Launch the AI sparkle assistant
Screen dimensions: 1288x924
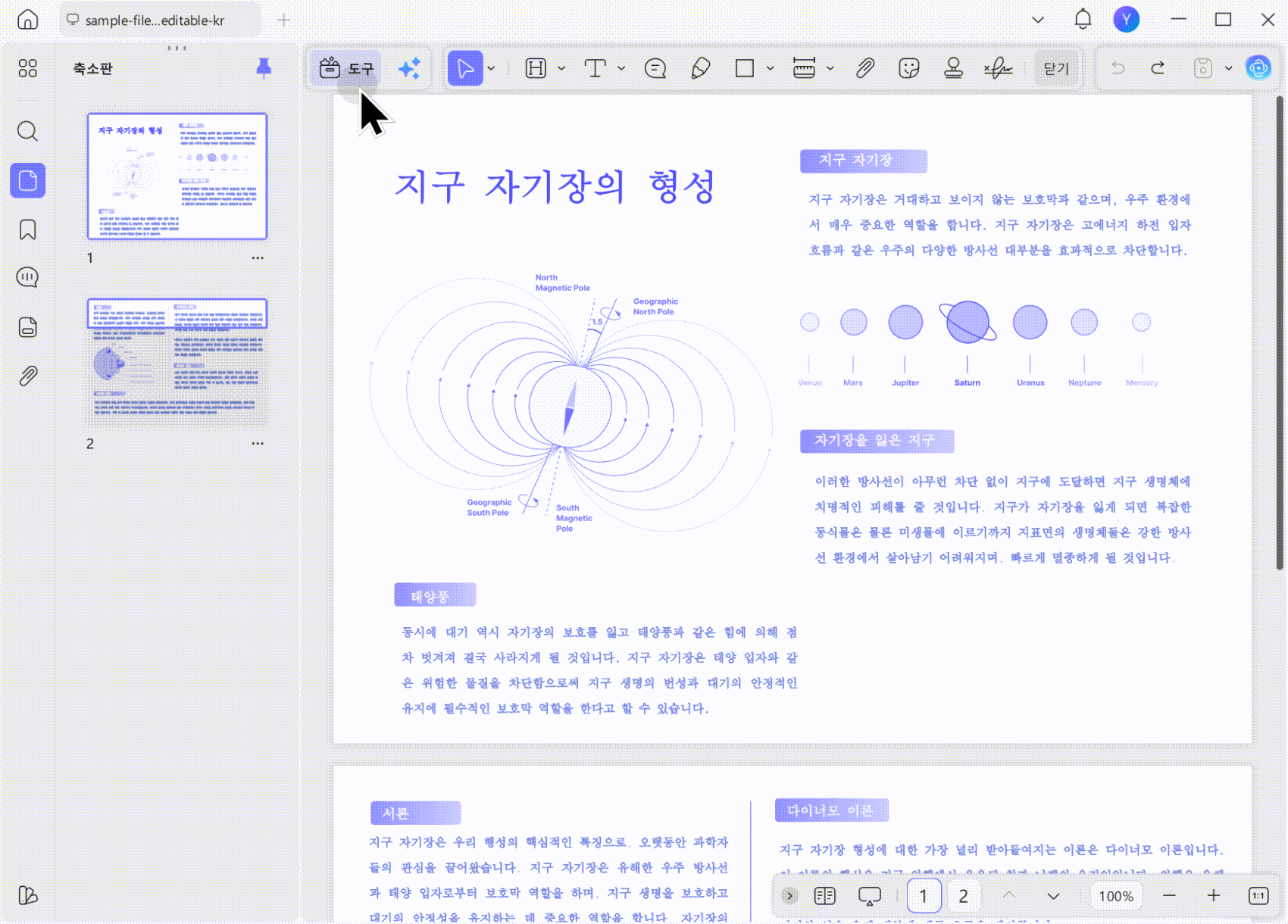[x=409, y=69]
